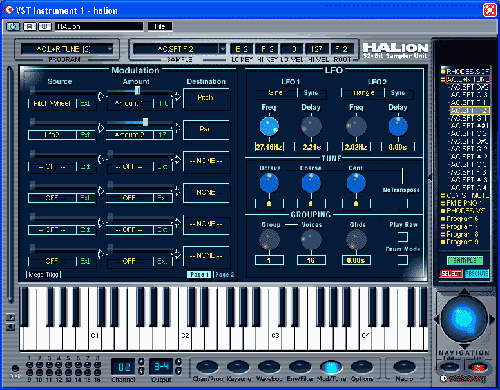This screenshot has height=390, width=500.
Task: Toggle Mod Wheel source Bal button
Action: click(85, 104)
